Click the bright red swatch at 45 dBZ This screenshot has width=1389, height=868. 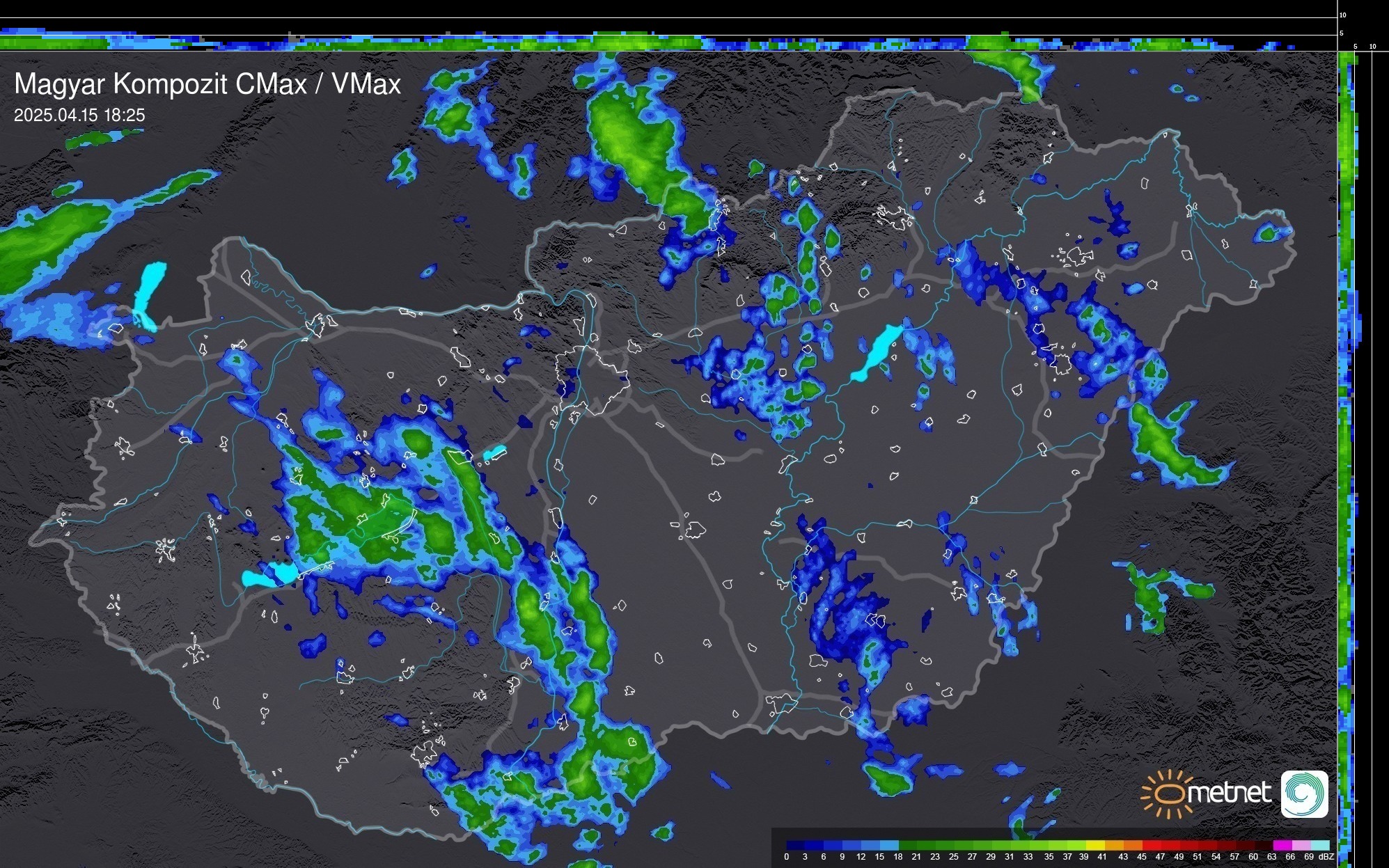1151,845
